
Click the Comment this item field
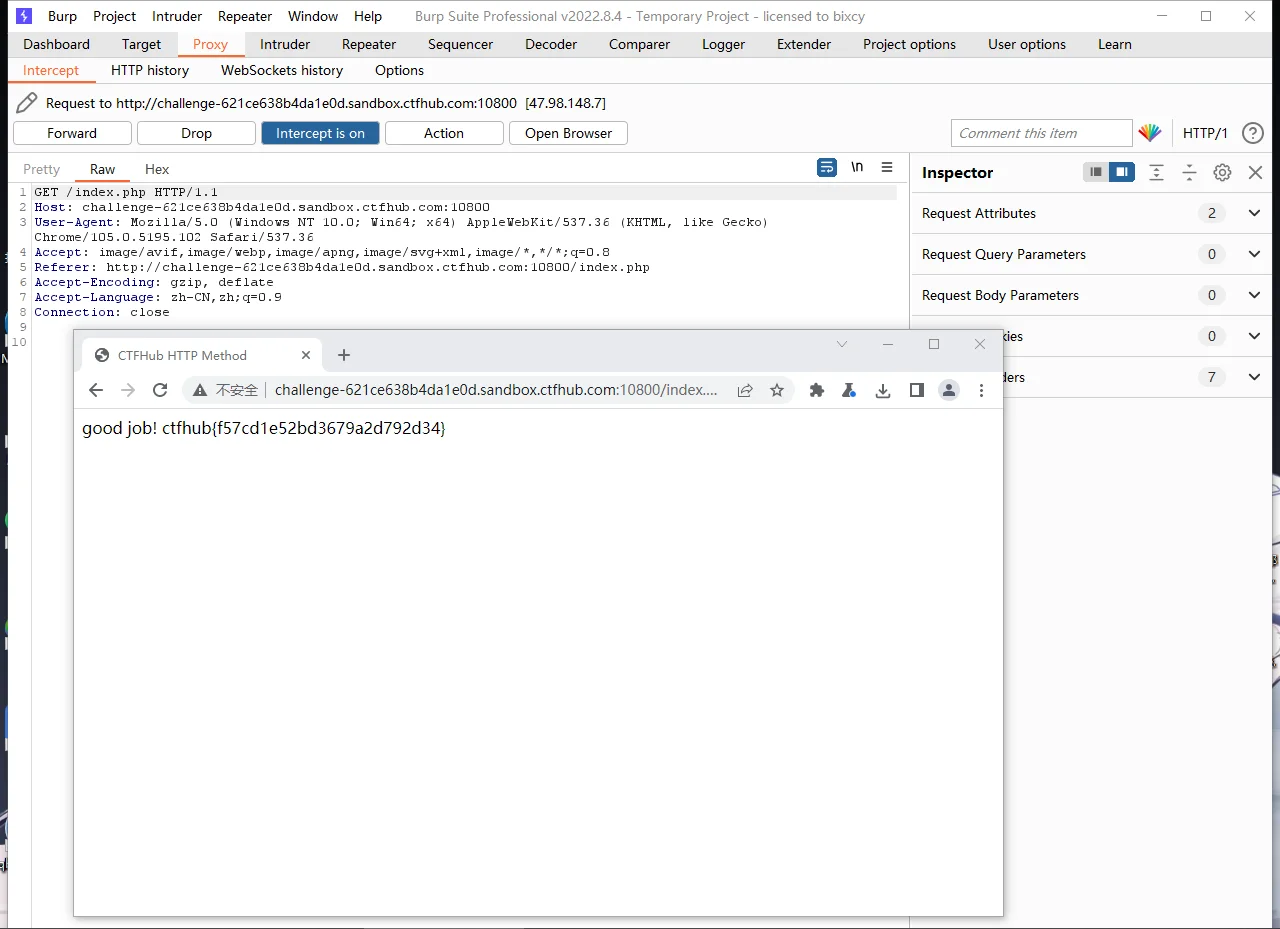[x=1040, y=133]
